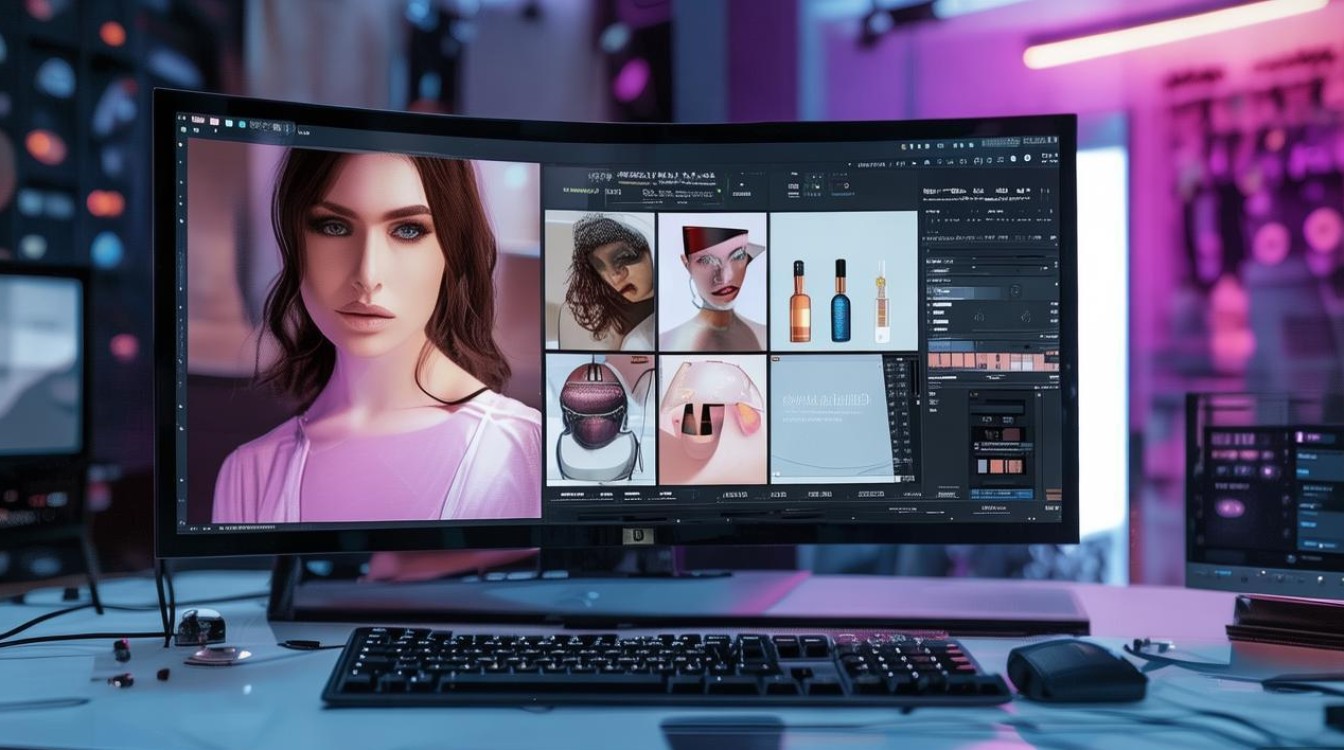Click the round dial icon beside the blue bar

(x=1014, y=291)
